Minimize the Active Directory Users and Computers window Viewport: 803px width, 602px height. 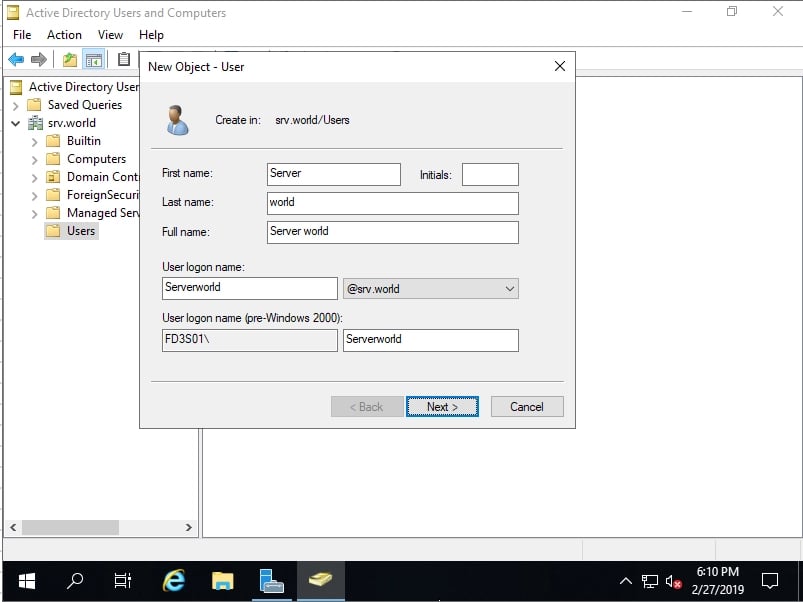687,12
